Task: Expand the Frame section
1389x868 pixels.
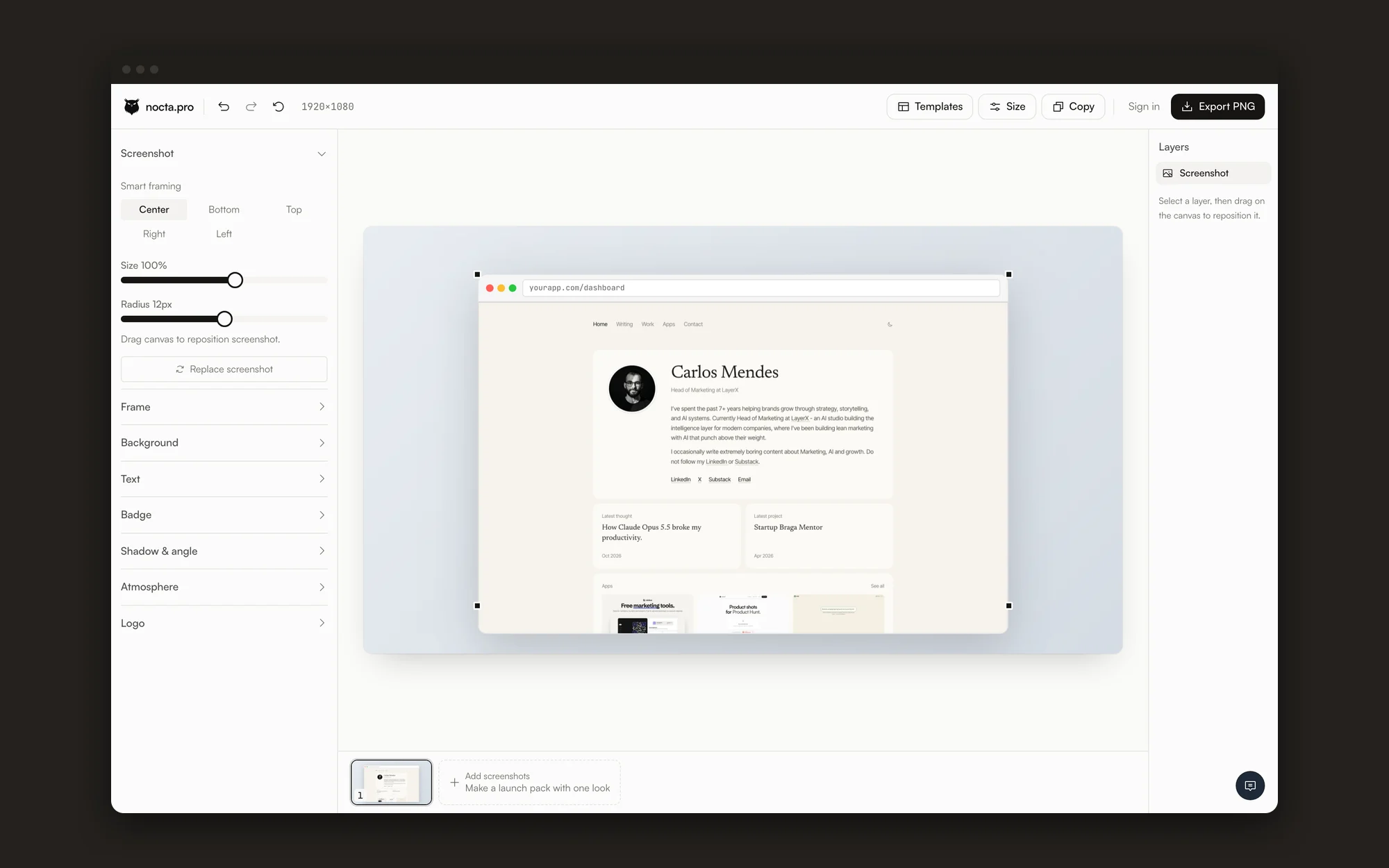Action: coord(224,407)
